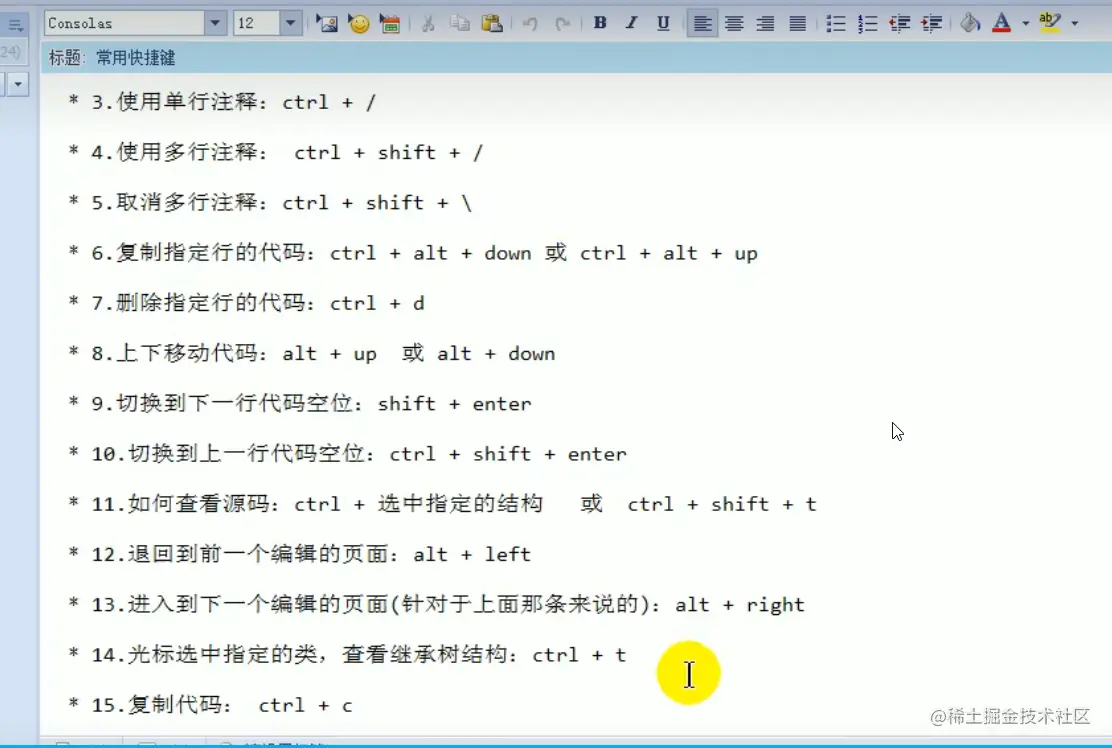This screenshot has height=748, width=1112.
Task: Toggle bulleted list
Action: coord(835,23)
